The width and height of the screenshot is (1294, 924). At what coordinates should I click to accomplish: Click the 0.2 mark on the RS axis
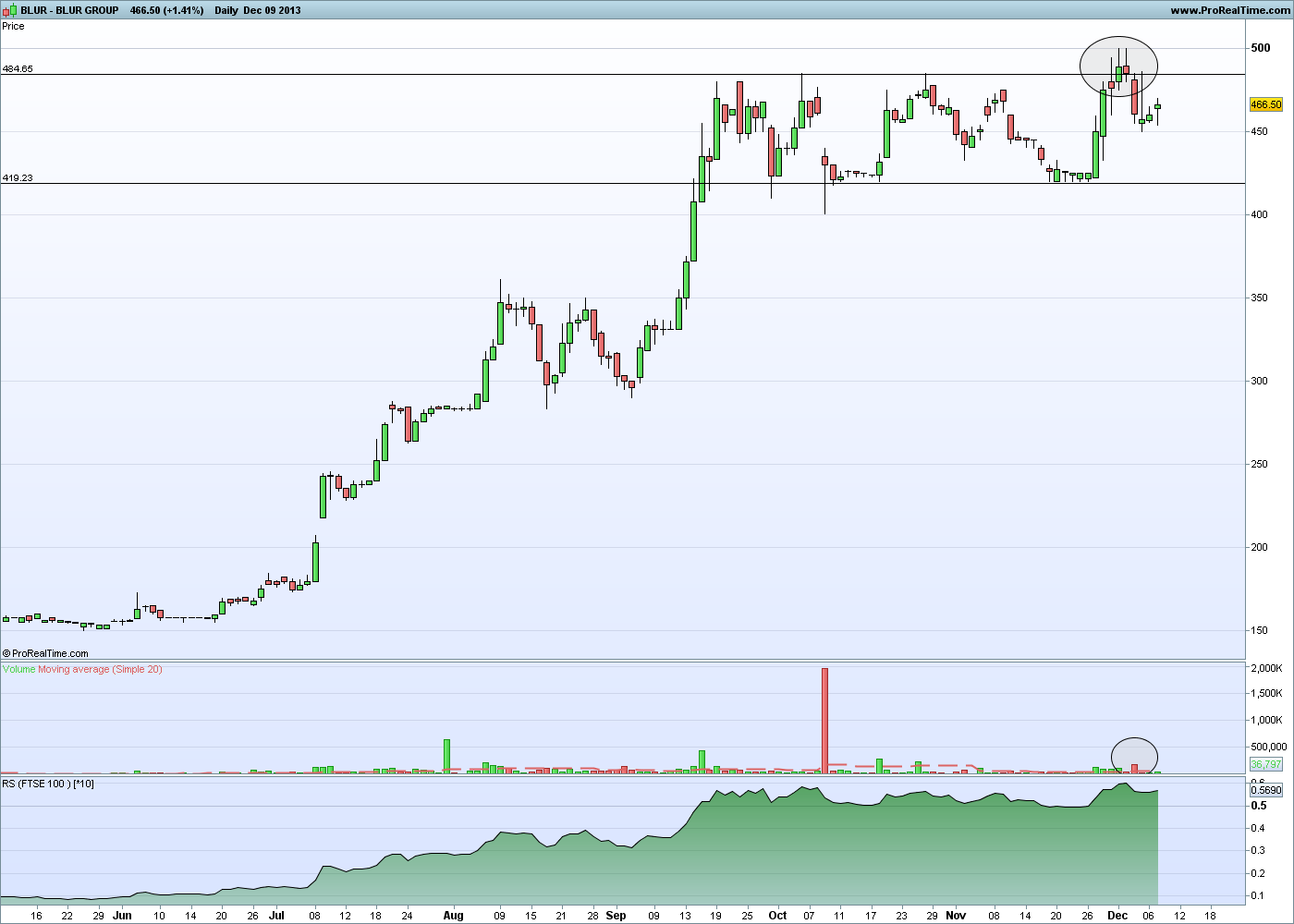[1258, 873]
